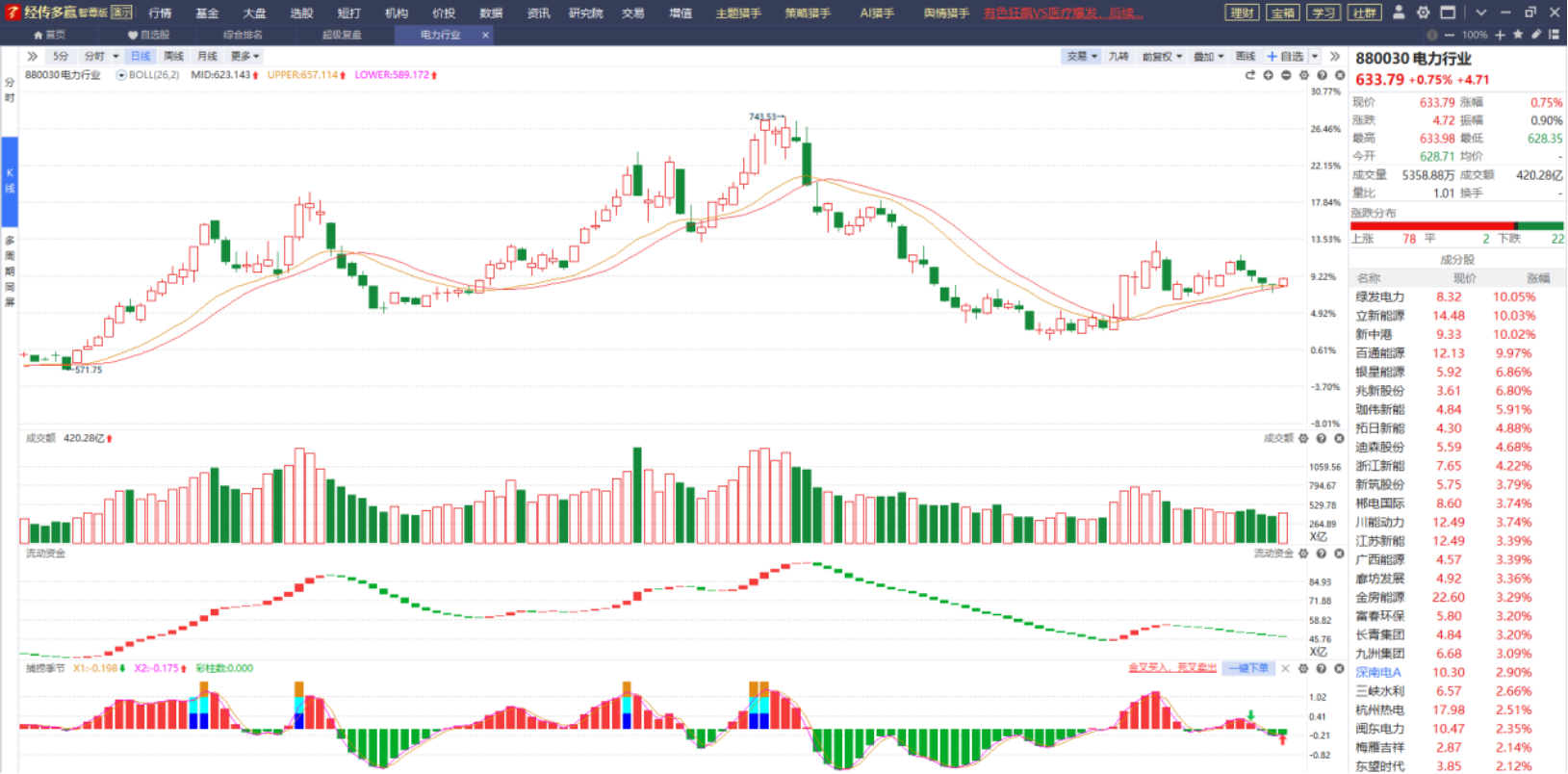The image size is (1568, 774).
Task: Click the chart zoom-in plus icon
Action: [1268, 75]
